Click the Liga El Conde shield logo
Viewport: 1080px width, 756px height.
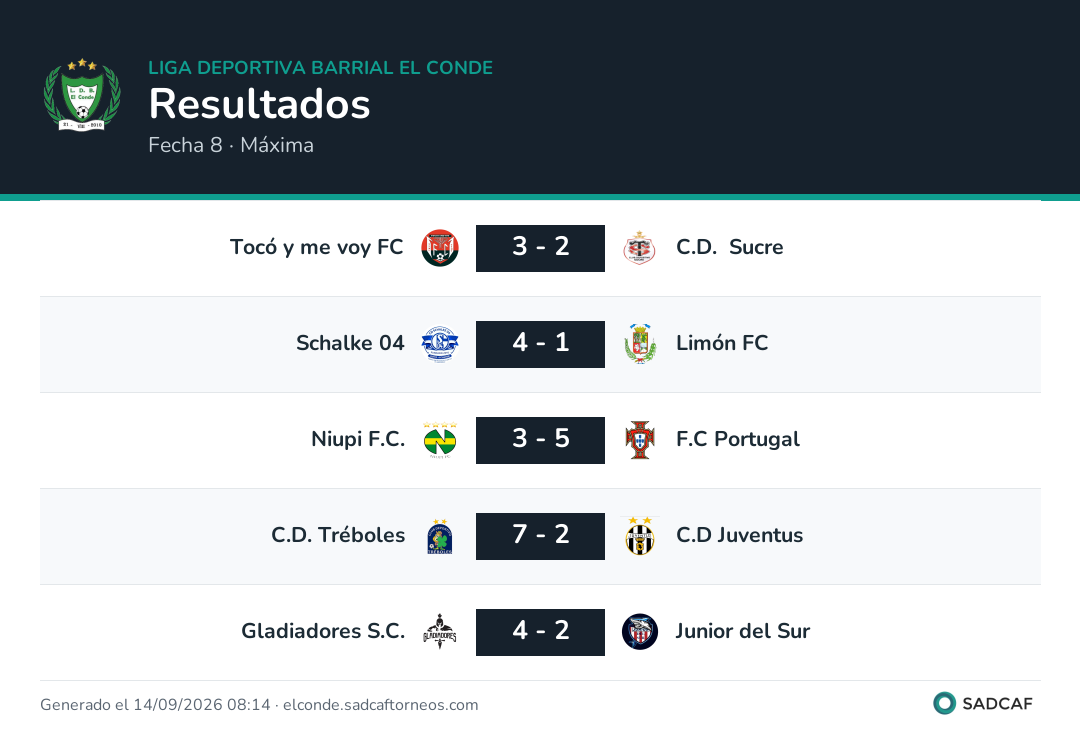pos(82,95)
